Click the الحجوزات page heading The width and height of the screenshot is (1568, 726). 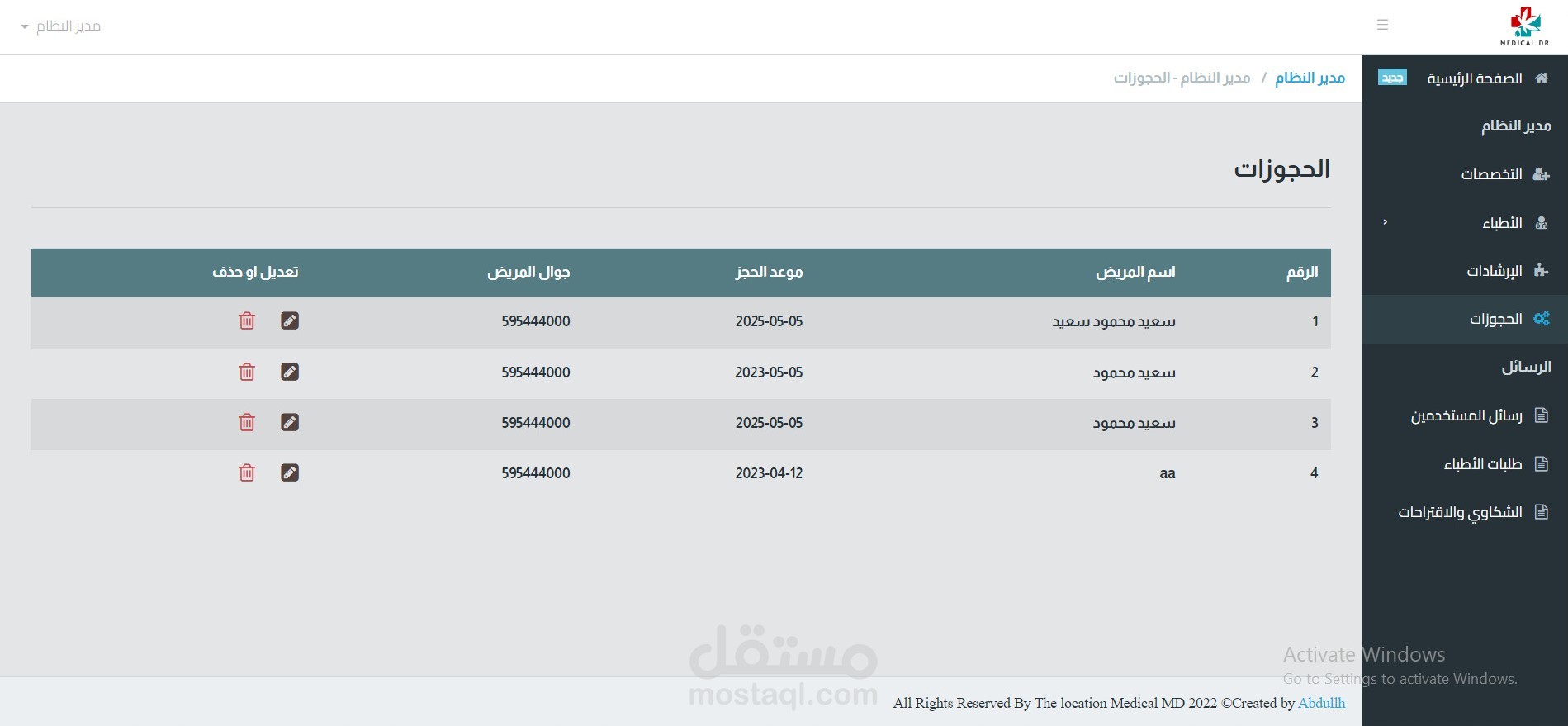(x=1282, y=169)
